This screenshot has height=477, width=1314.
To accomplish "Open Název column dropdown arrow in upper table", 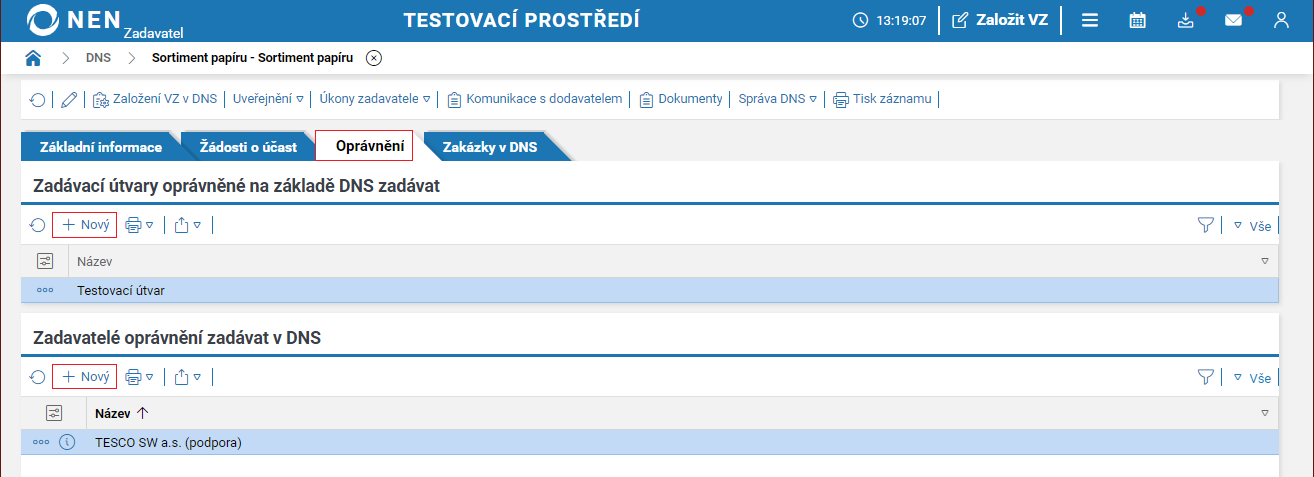I will click(x=1265, y=261).
